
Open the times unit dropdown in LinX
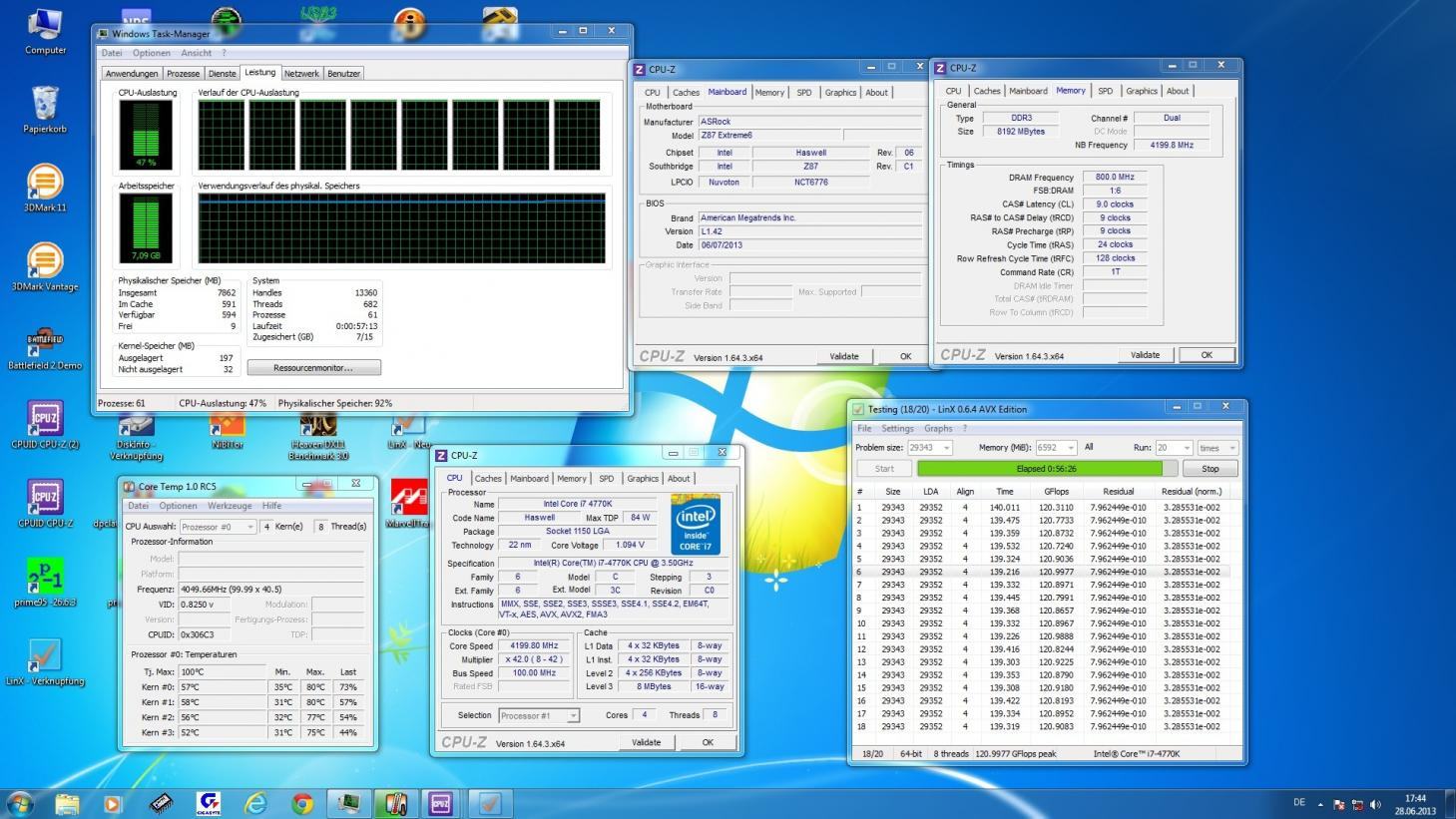pos(1217,448)
